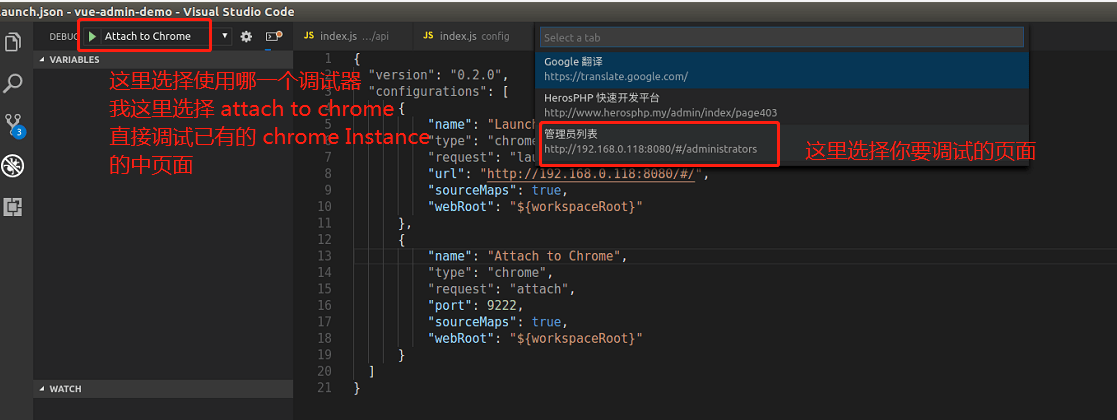
Task: Open the Explorer view in activity bar
Action: pyautogui.click(x=14, y=42)
